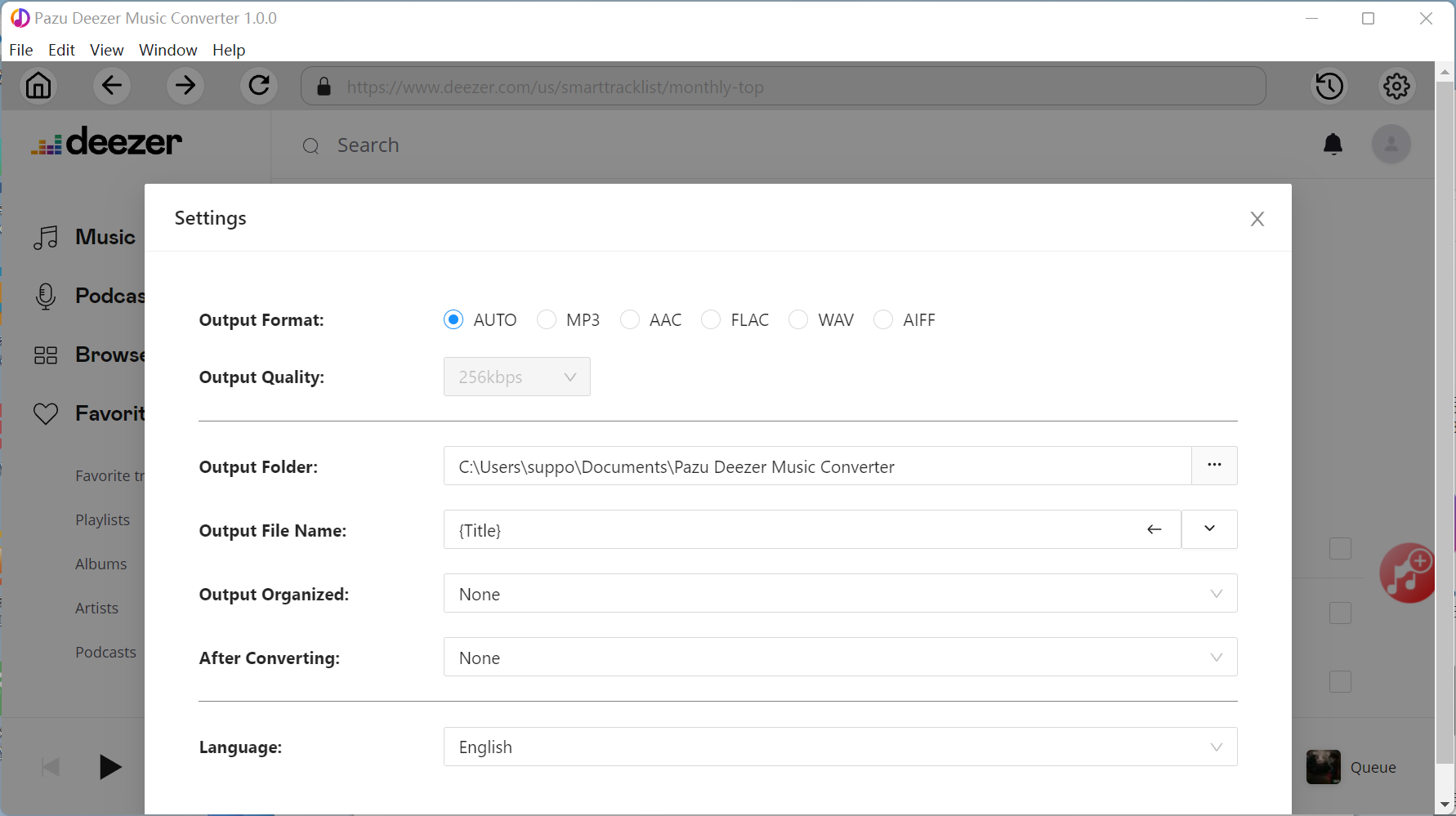Select FLAC output format
1456x816 pixels.
pyautogui.click(x=711, y=319)
